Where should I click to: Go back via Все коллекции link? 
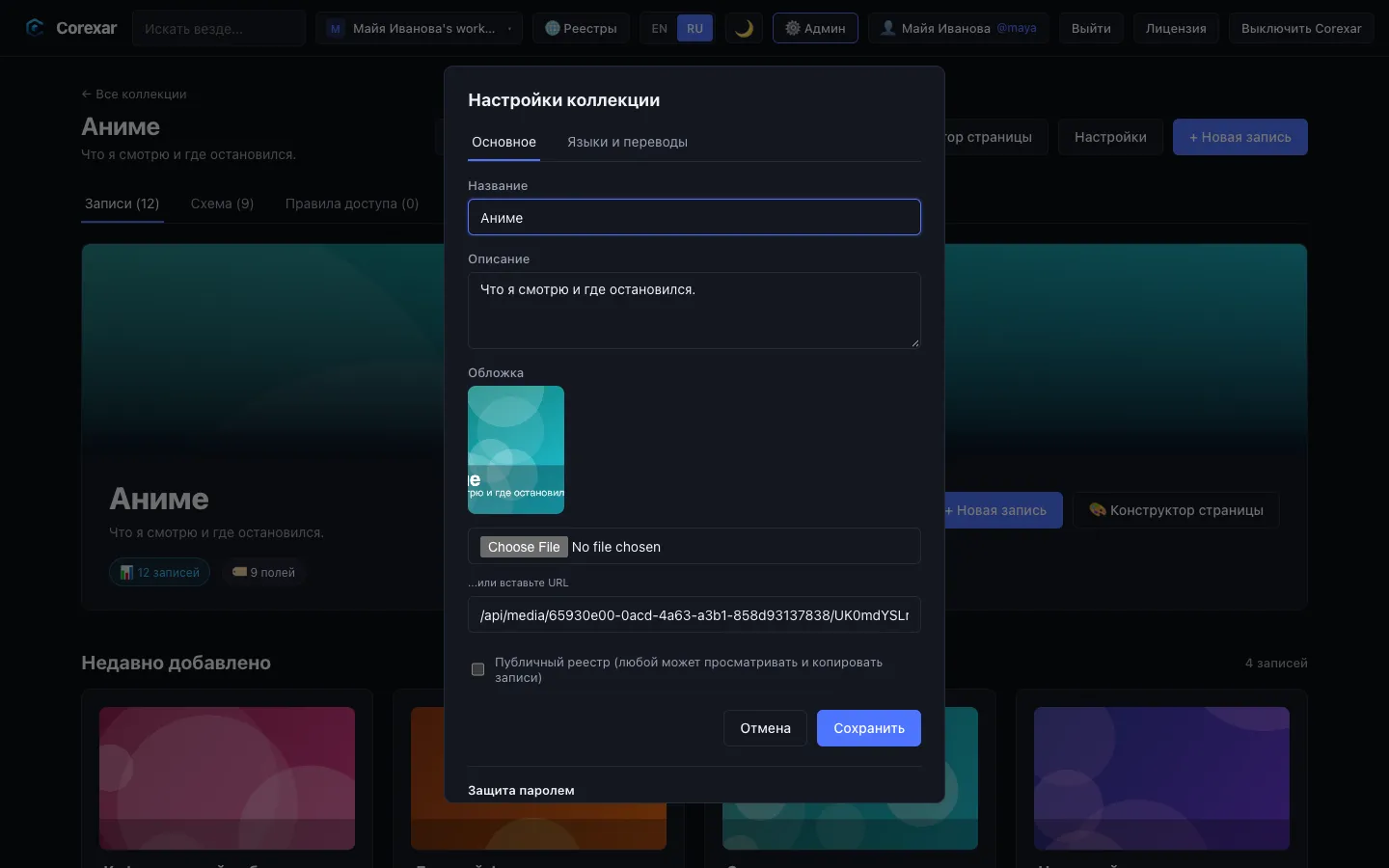pyautogui.click(x=134, y=94)
